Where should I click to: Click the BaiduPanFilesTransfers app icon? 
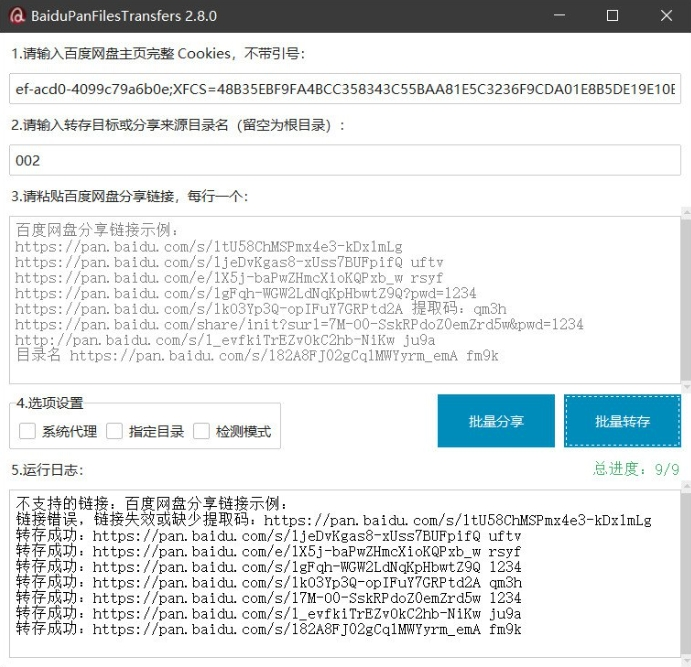coord(18,16)
